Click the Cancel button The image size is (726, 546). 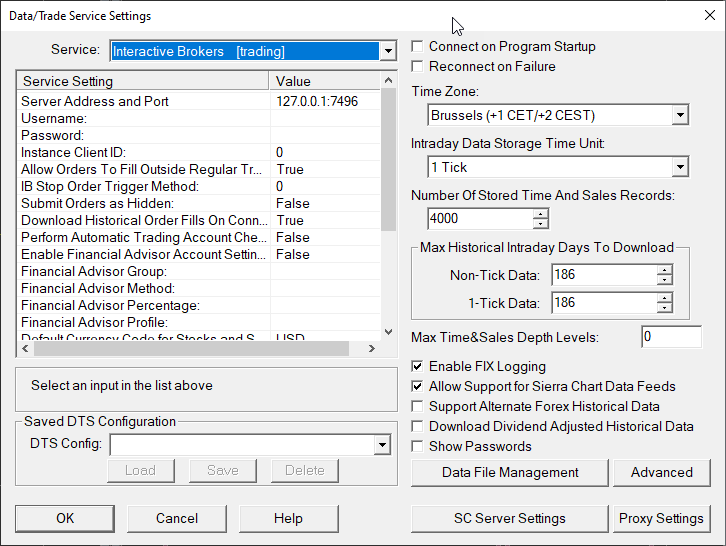pos(177,518)
